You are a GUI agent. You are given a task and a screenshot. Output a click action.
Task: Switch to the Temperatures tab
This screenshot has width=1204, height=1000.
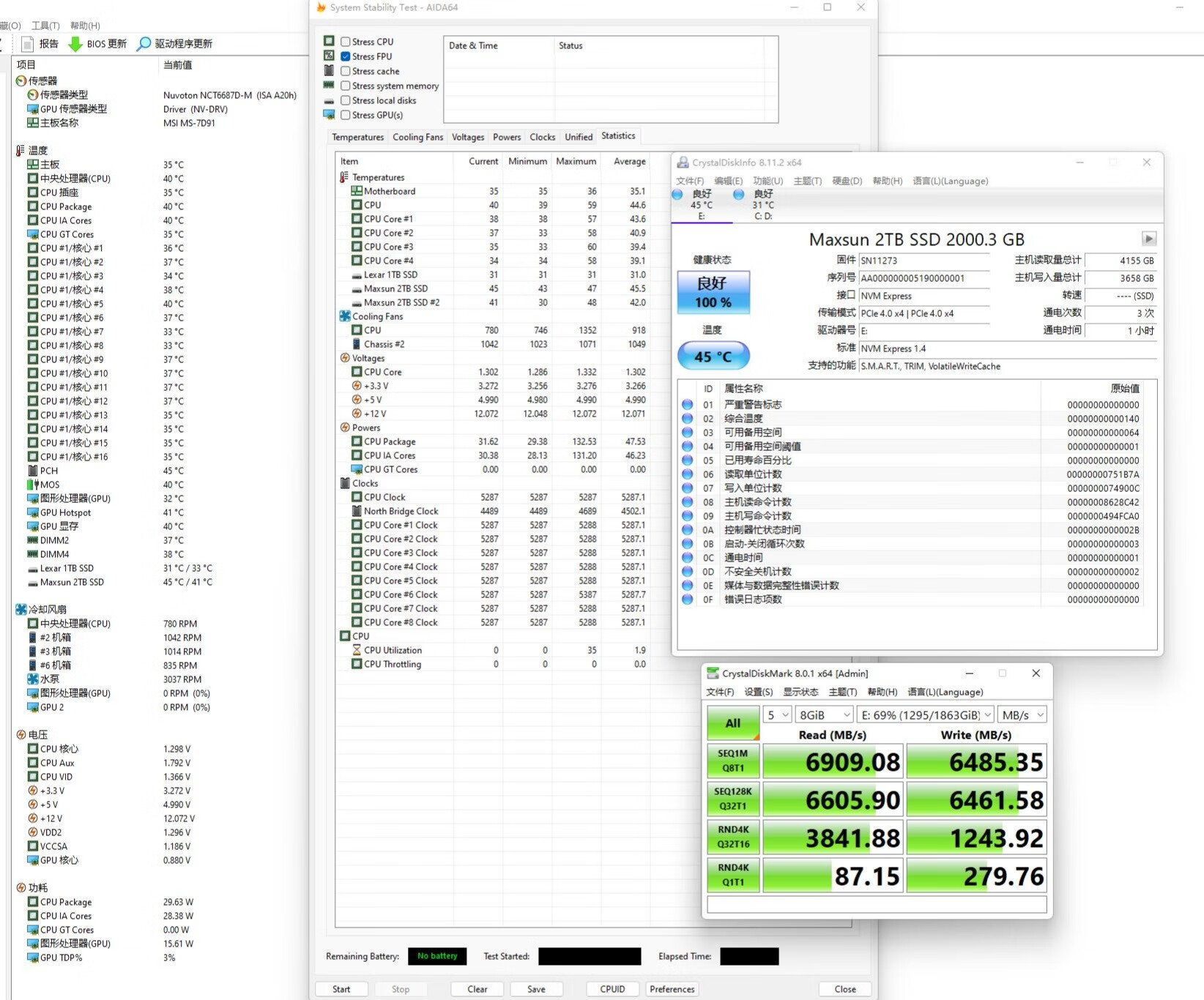(358, 137)
